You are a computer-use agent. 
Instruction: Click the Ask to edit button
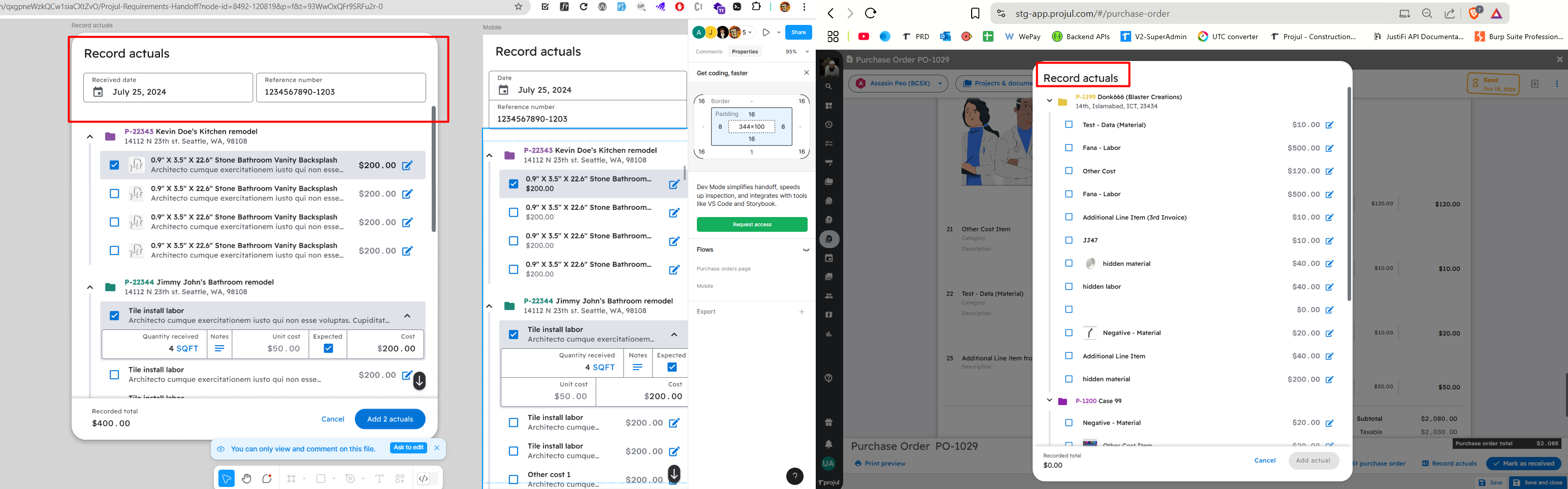pos(408,448)
